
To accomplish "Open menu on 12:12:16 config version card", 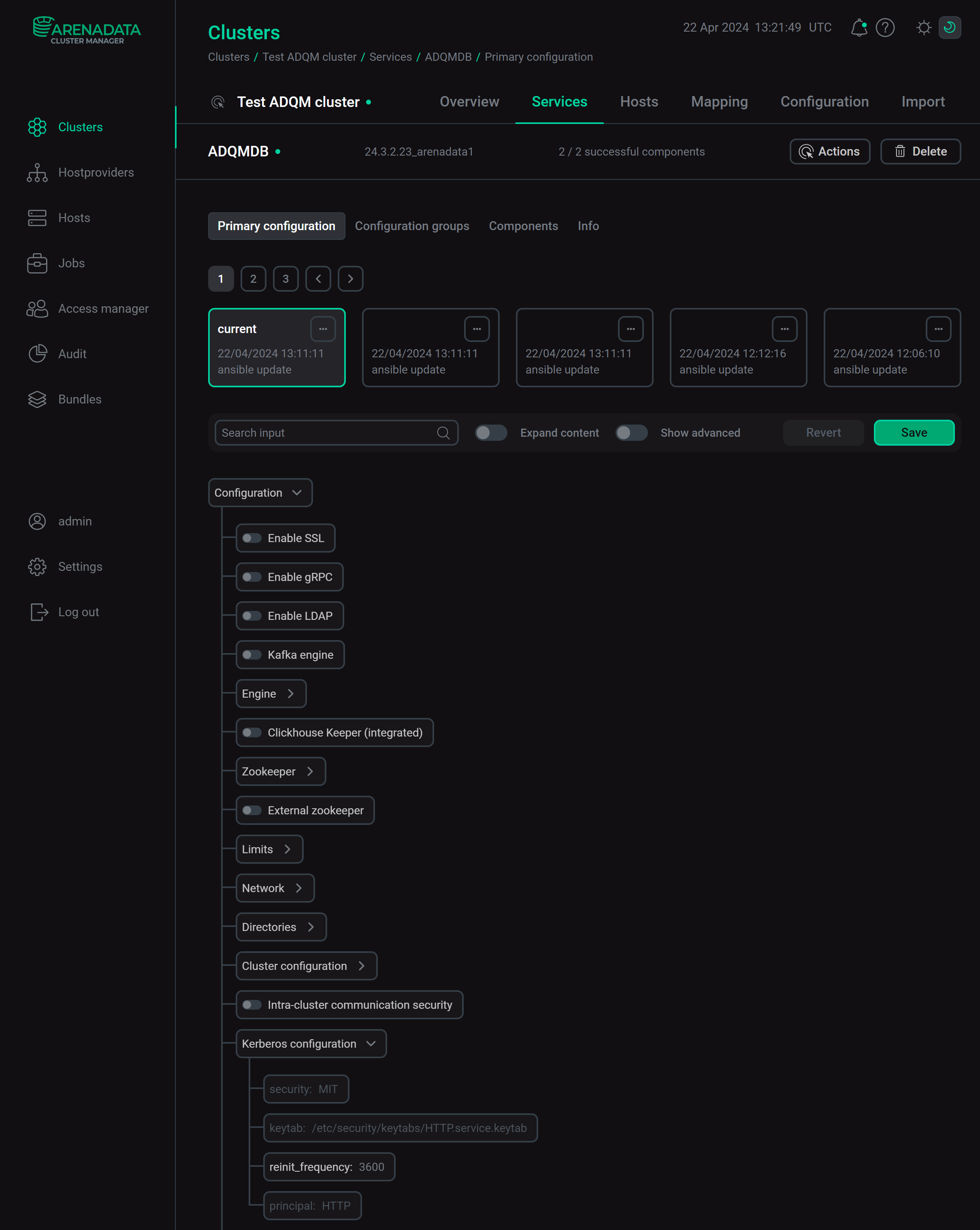I will point(784,329).
